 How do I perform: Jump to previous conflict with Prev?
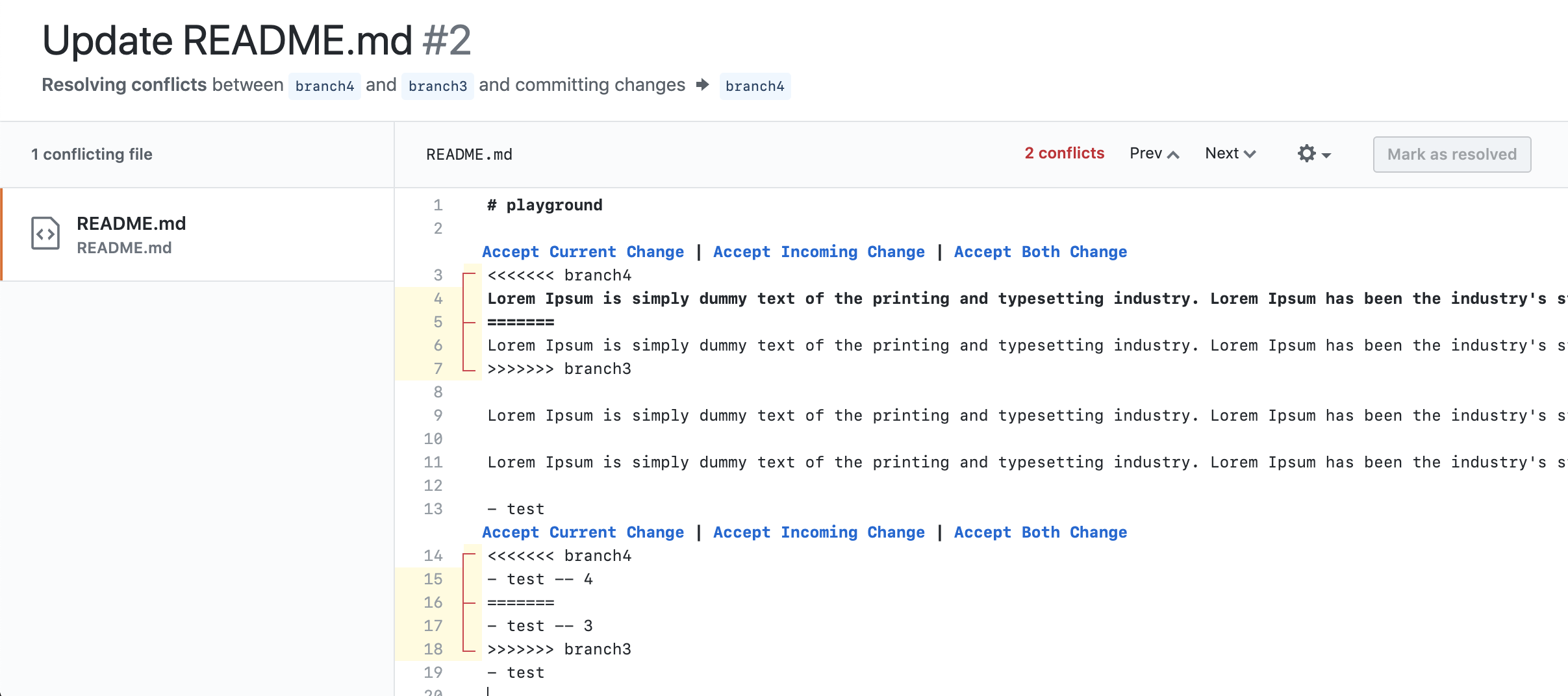coord(1154,154)
